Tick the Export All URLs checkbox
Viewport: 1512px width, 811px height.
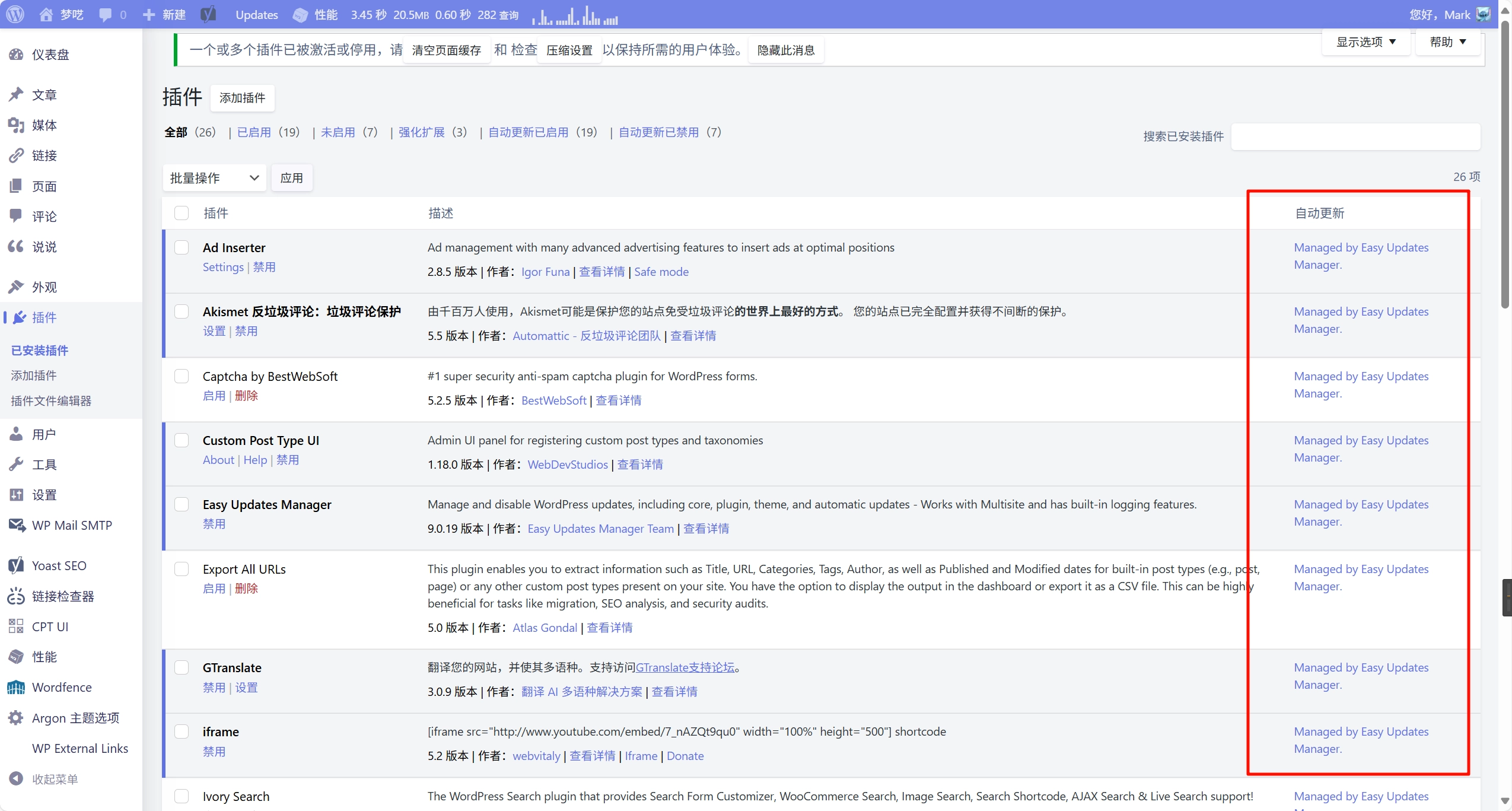click(x=182, y=569)
